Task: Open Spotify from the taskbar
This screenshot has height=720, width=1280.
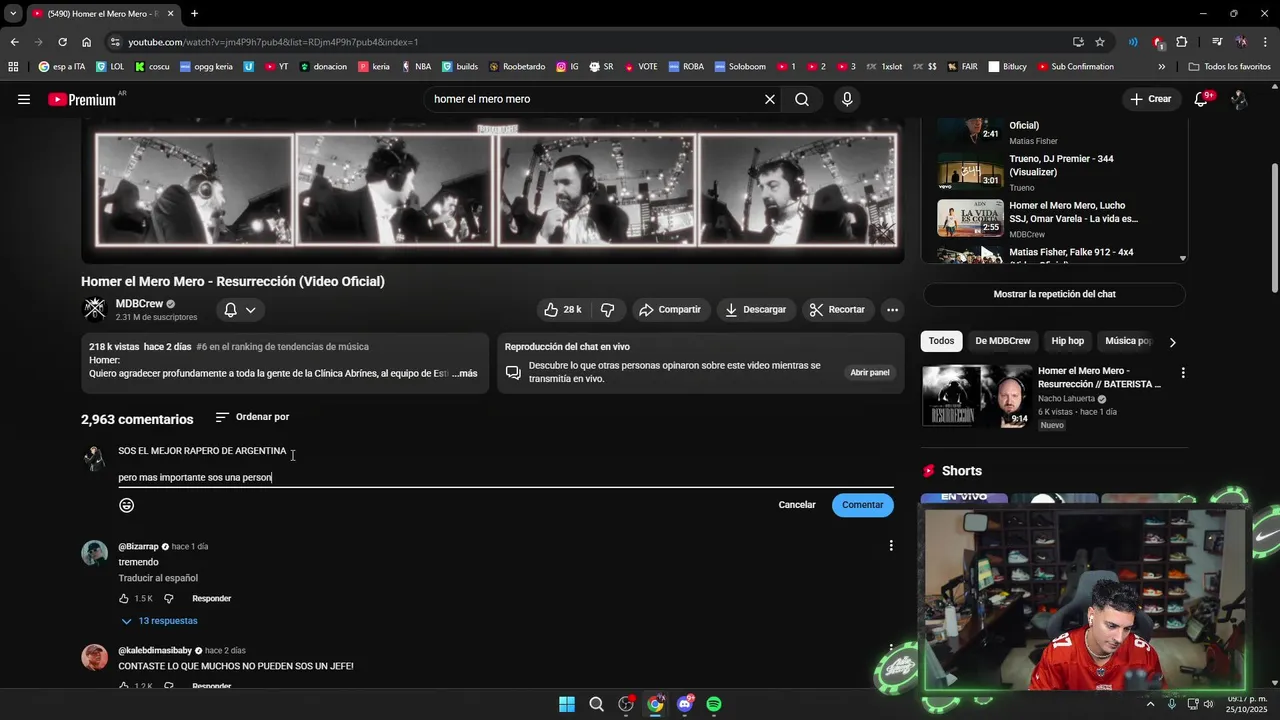Action: [x=714, y=704]
